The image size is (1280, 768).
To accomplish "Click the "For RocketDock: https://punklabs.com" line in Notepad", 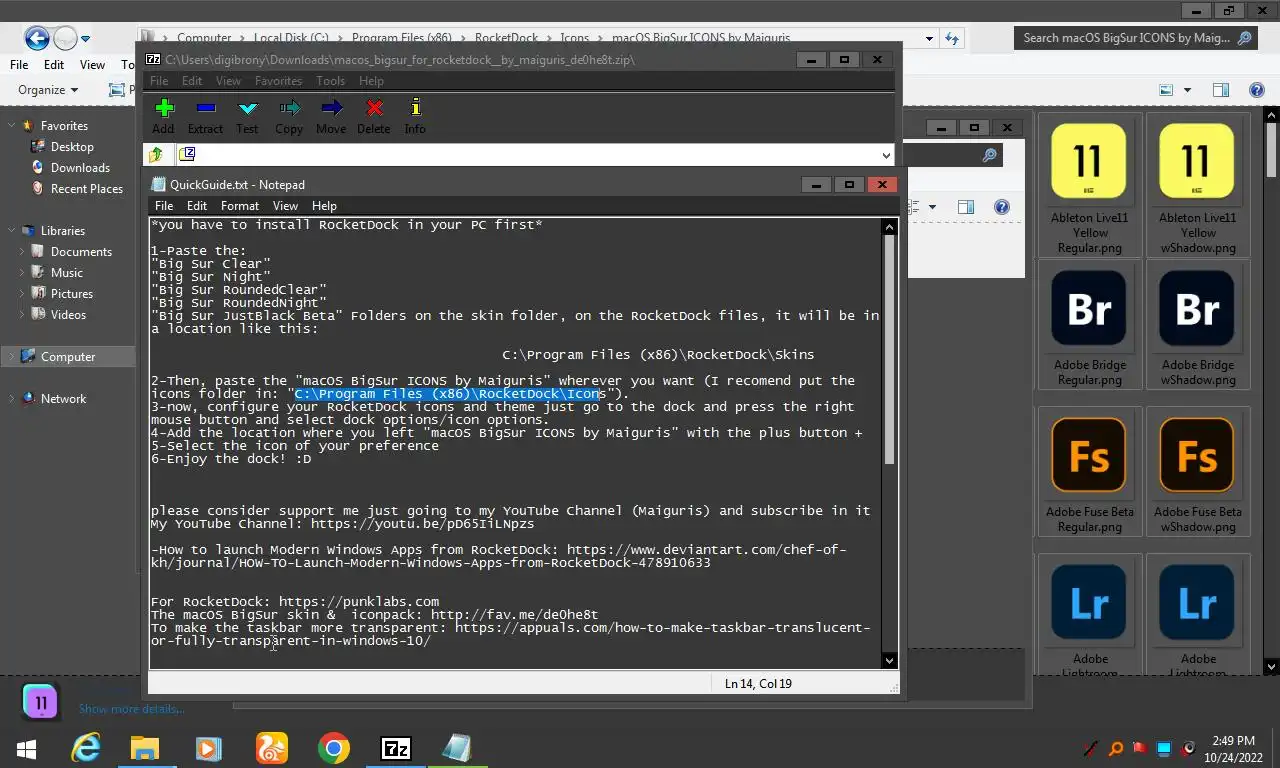I will click(295, 601).
